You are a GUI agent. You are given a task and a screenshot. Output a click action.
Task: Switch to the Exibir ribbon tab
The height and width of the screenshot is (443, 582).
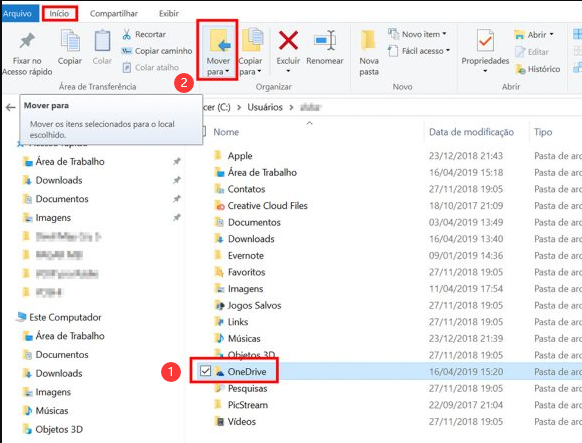(x=169, y=13)
